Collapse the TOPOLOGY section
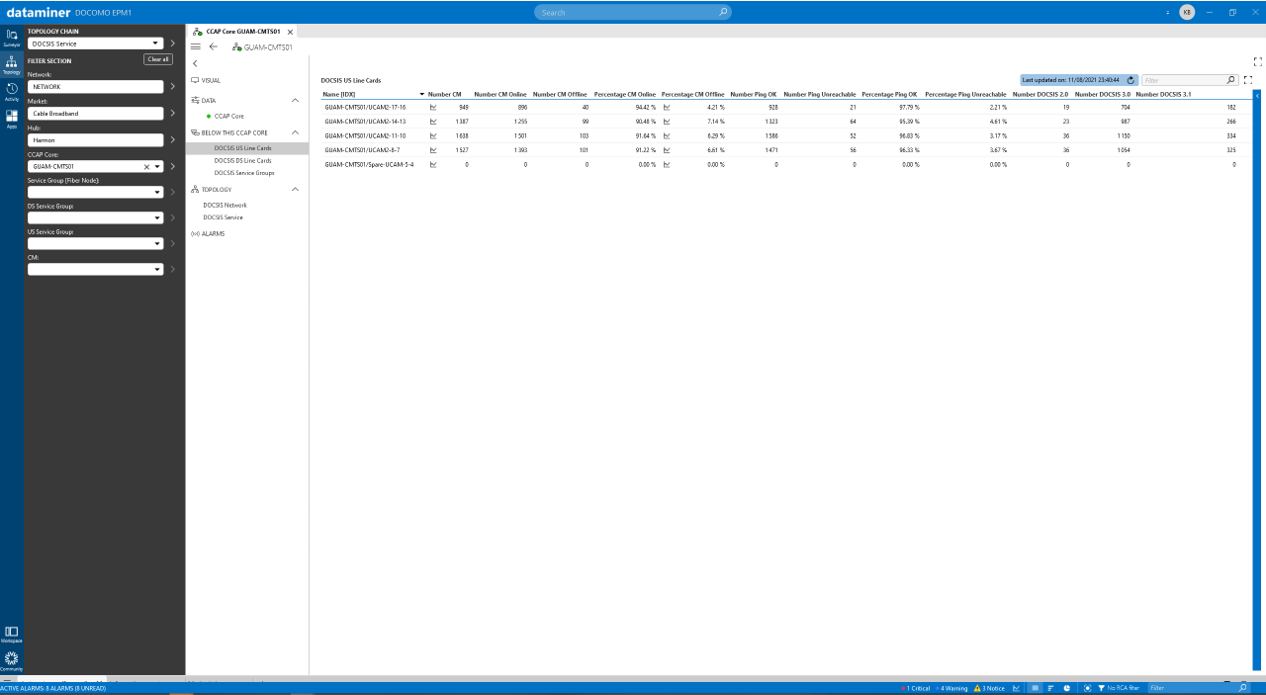This screenshot has width=1266, height=695. click(295, 189)
